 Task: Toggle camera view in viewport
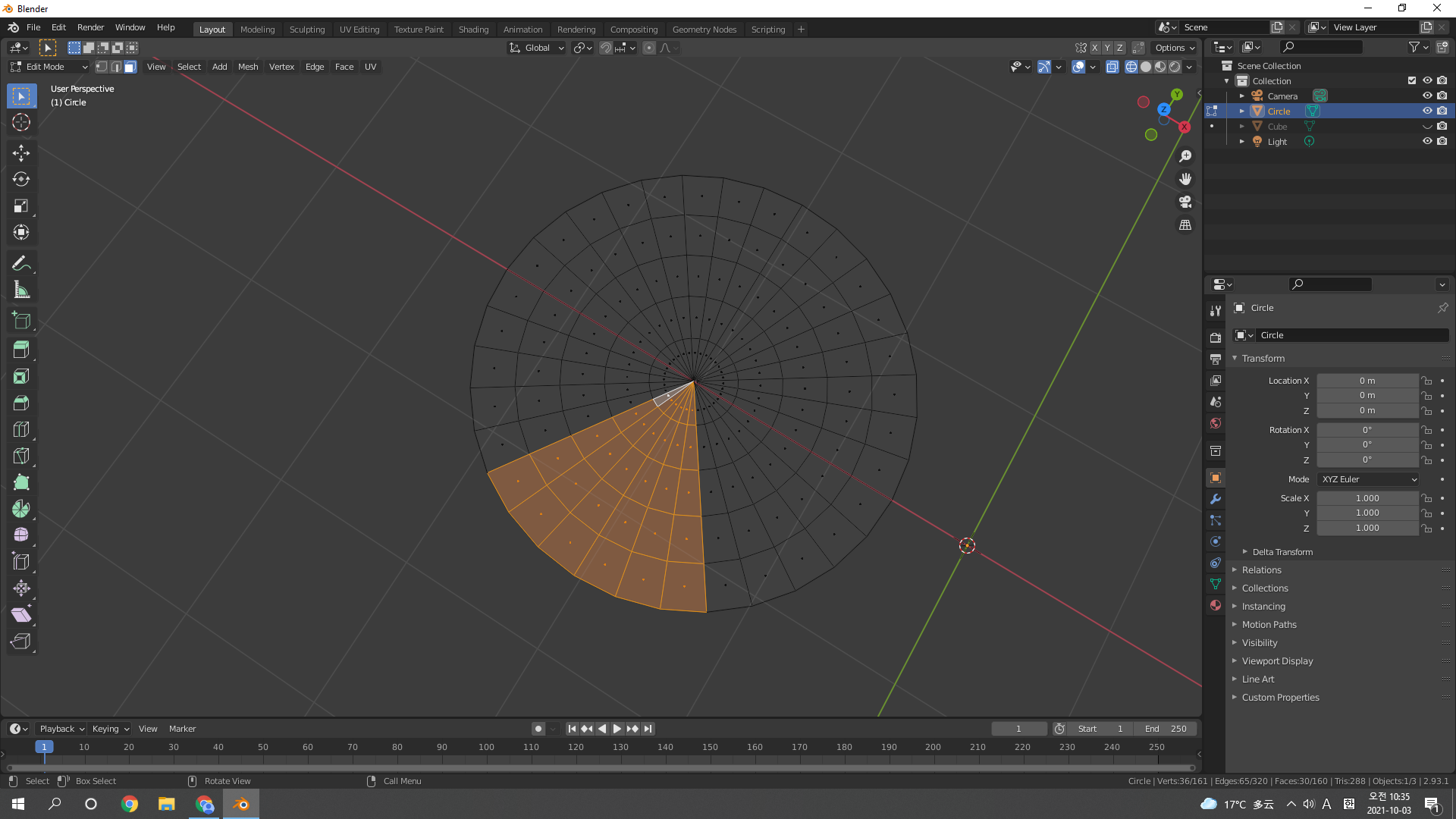tap(1185, 202)
